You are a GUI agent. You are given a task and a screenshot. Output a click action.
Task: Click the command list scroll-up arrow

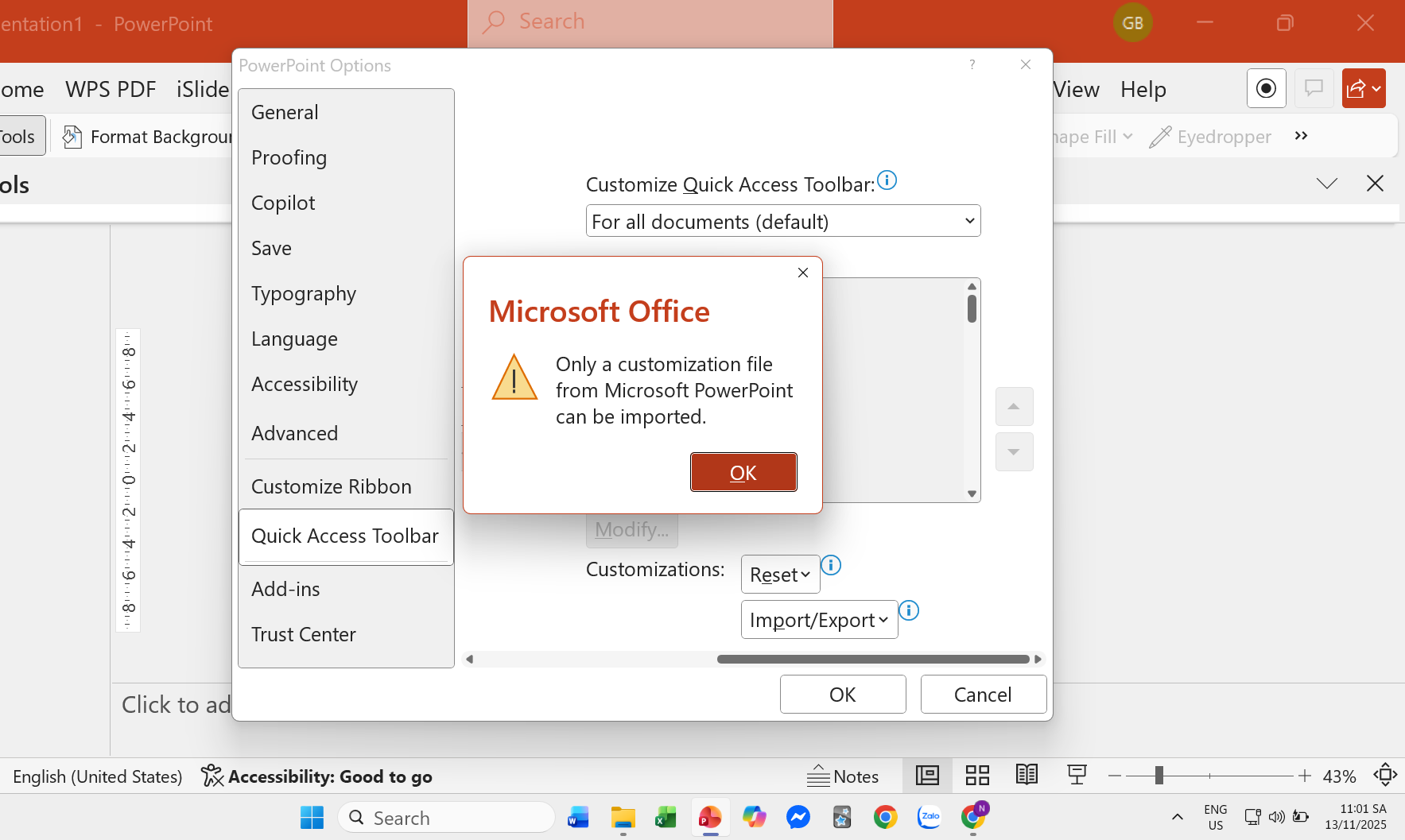tap(972, 286)
